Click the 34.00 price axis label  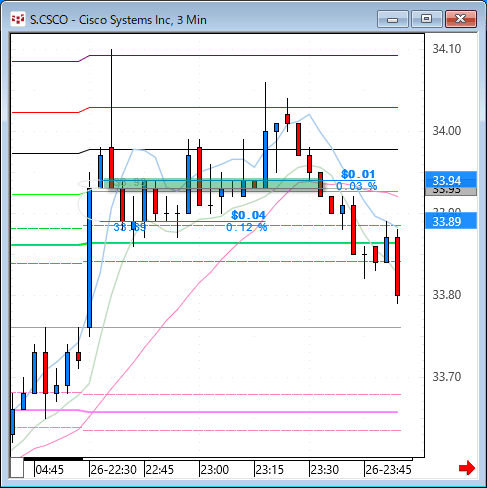click(447, 131)
